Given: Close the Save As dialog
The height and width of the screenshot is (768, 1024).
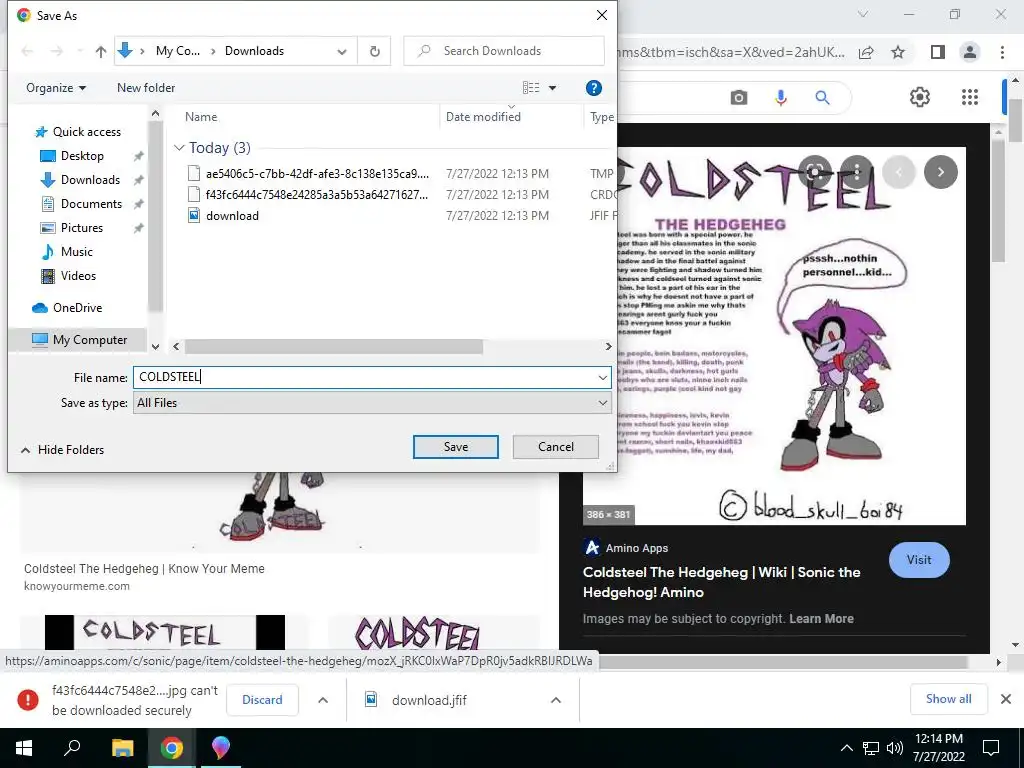Looking at the screenshot, I should click(601, 15).
